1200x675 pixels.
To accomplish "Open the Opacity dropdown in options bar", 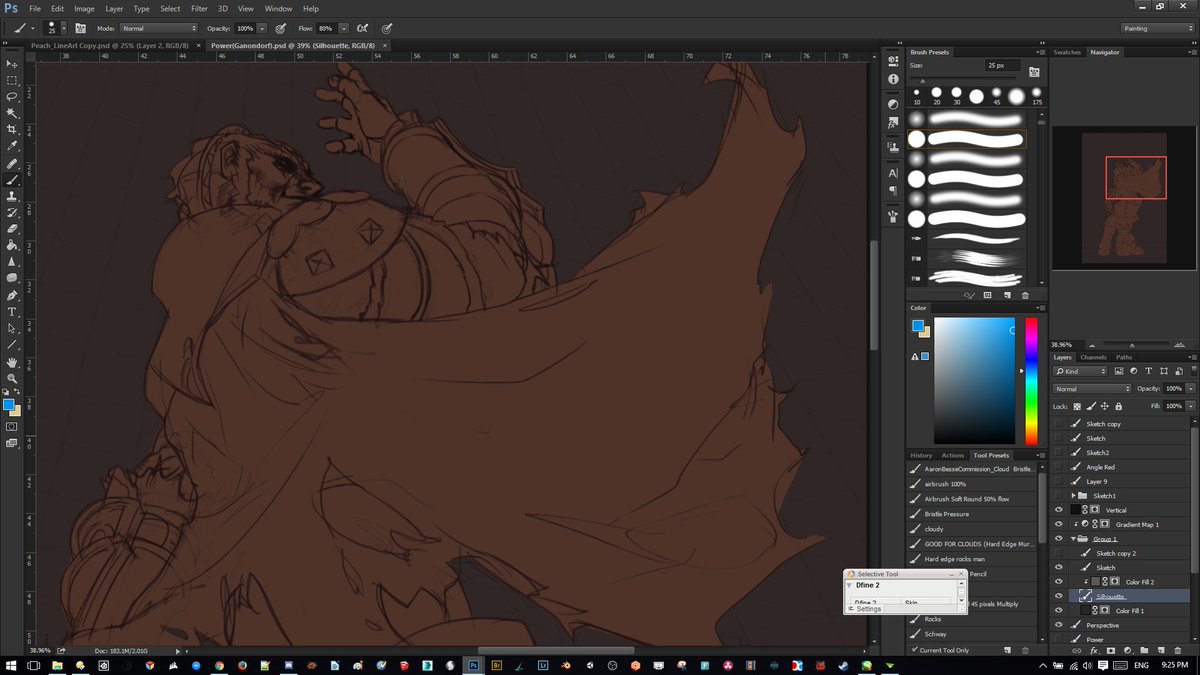I will [262, 28].
